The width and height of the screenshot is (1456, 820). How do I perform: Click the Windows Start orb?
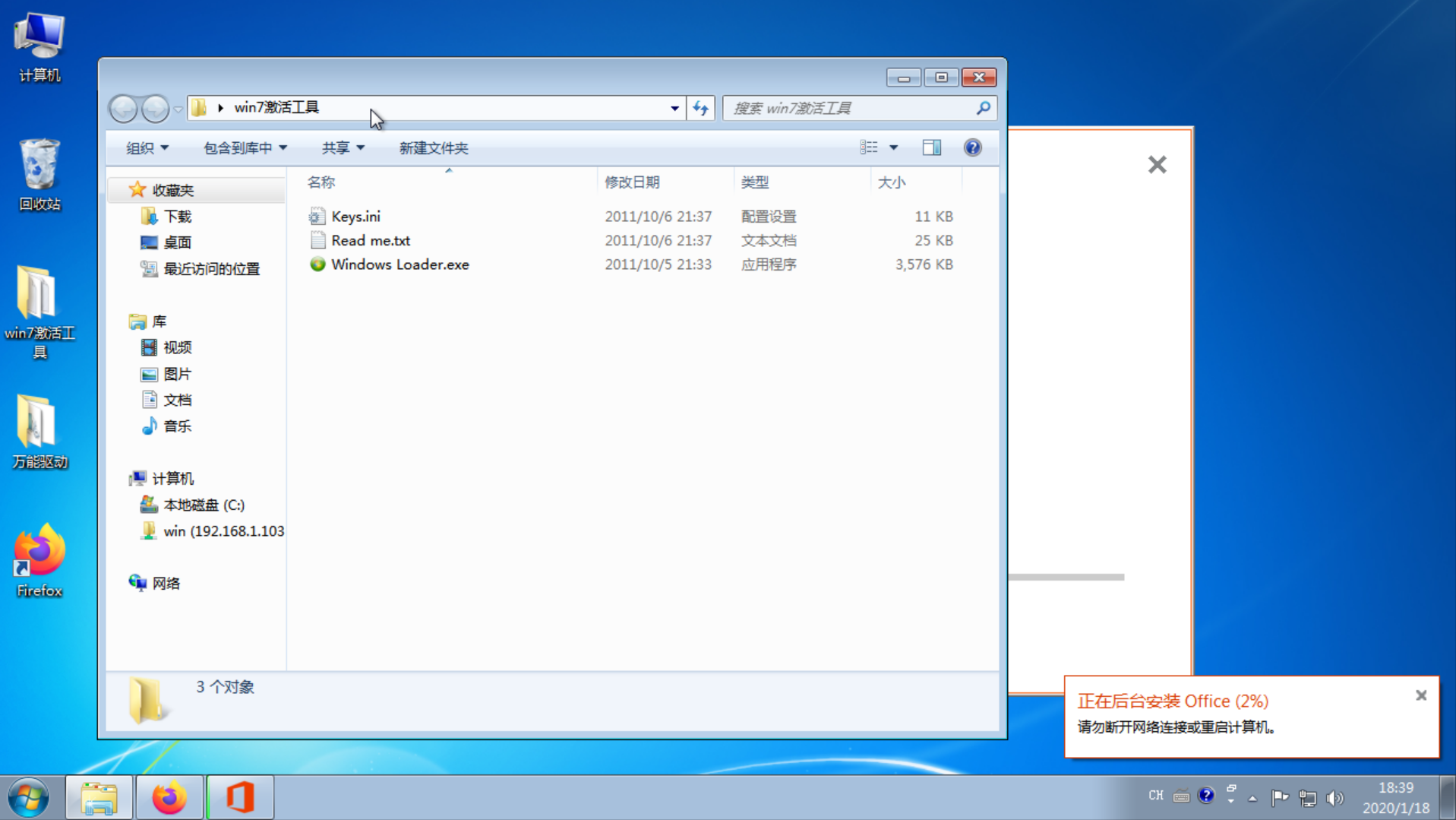pos(29,798)
